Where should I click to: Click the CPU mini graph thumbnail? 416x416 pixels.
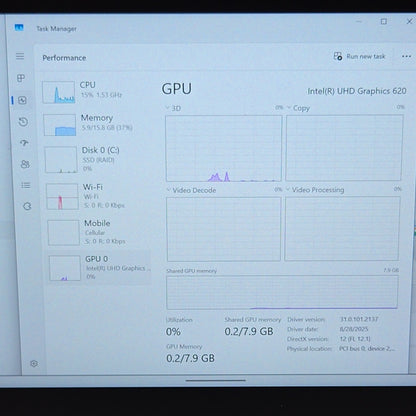point(58,92)
